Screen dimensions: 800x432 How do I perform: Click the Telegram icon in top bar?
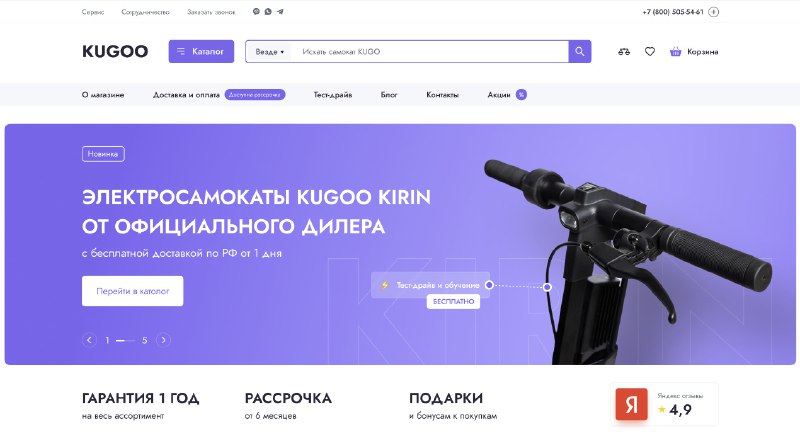coord(280,12)
